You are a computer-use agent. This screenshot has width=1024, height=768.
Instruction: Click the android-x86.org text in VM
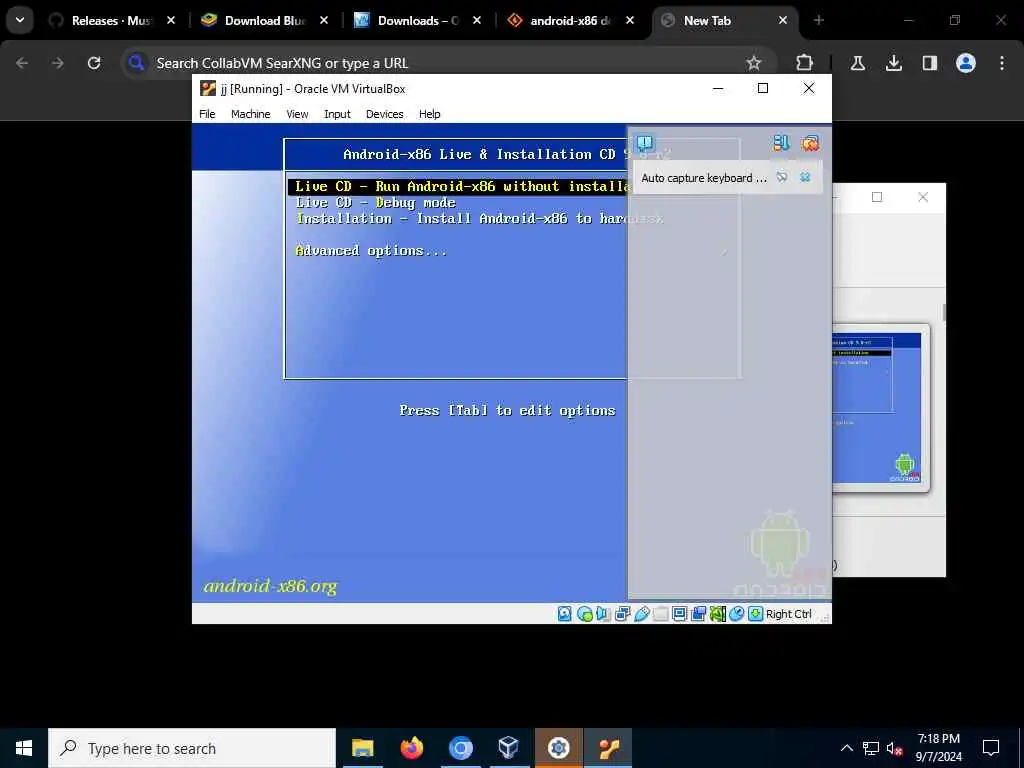pyautogui.click(x=270, y=586)
